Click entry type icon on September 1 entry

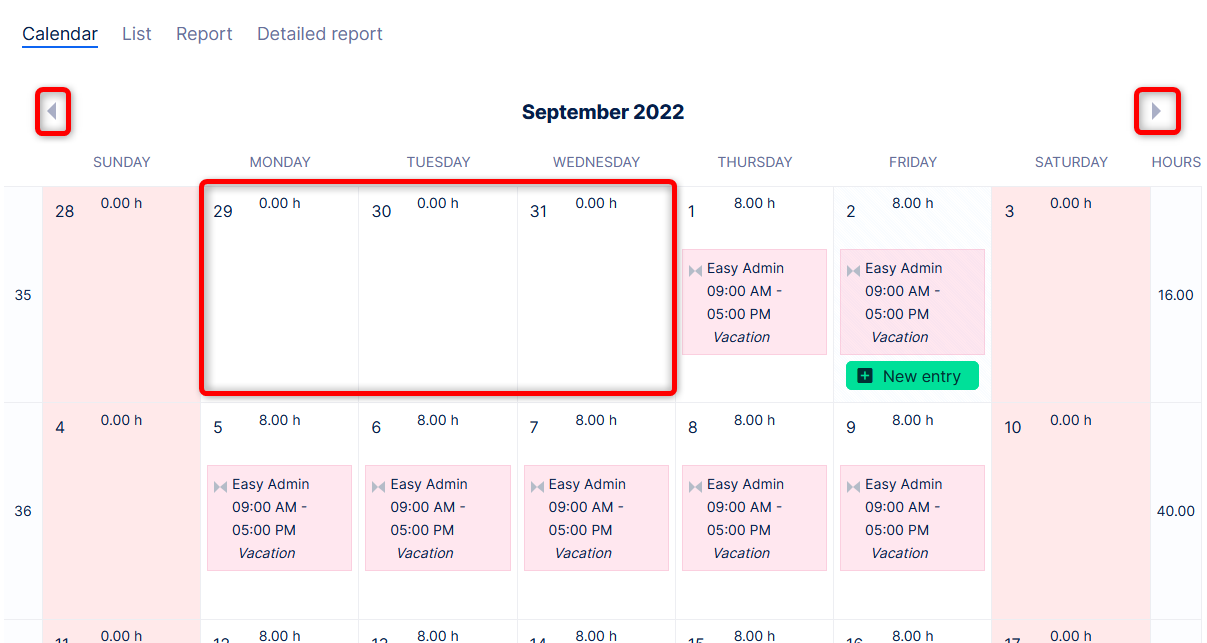pyautogui.click(x=695, y=270)
